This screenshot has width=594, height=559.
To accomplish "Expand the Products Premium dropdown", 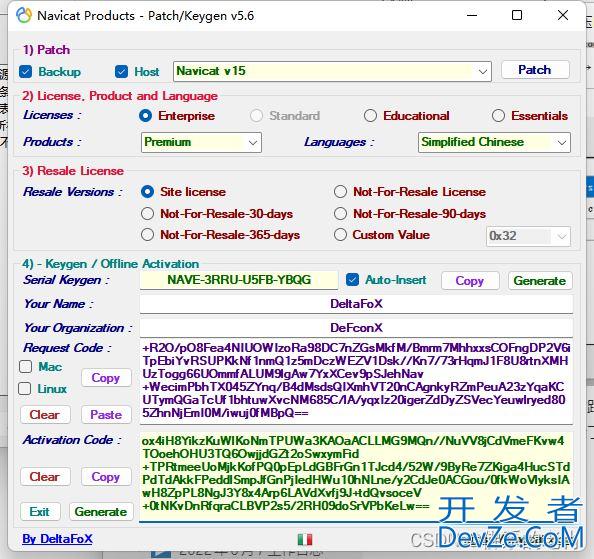I will coord(201,142).
